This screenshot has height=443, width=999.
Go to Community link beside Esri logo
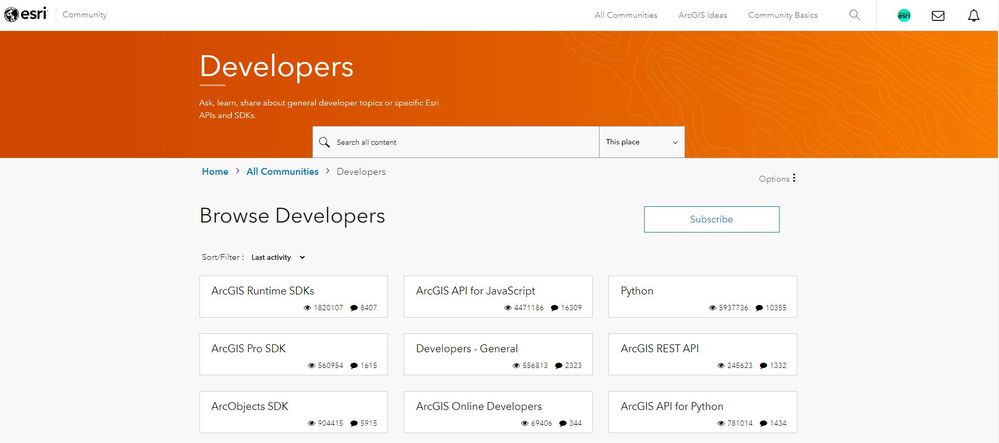tap(85, 15)
